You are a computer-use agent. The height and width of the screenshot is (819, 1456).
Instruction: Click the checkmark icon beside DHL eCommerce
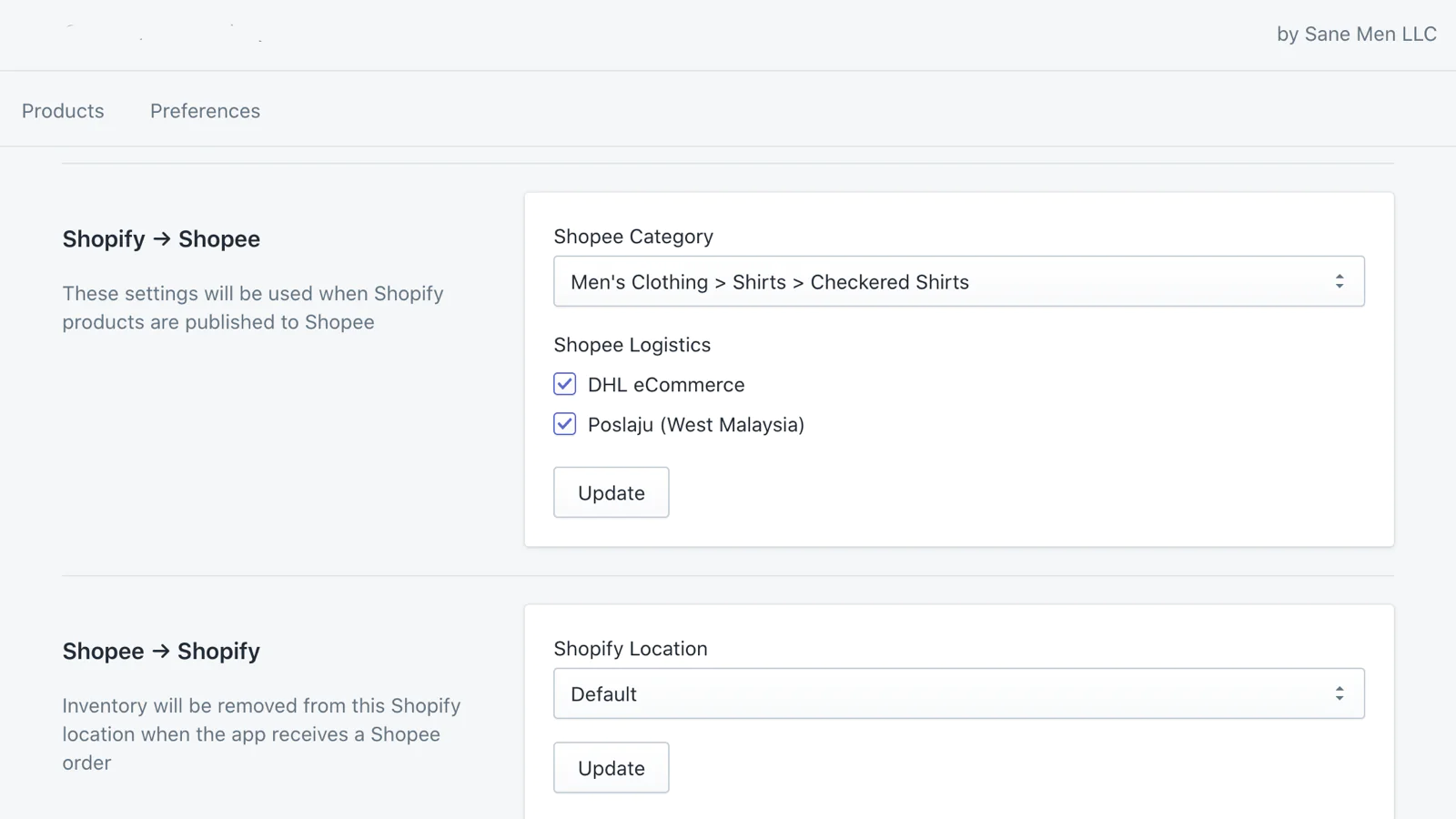[565, 384]
